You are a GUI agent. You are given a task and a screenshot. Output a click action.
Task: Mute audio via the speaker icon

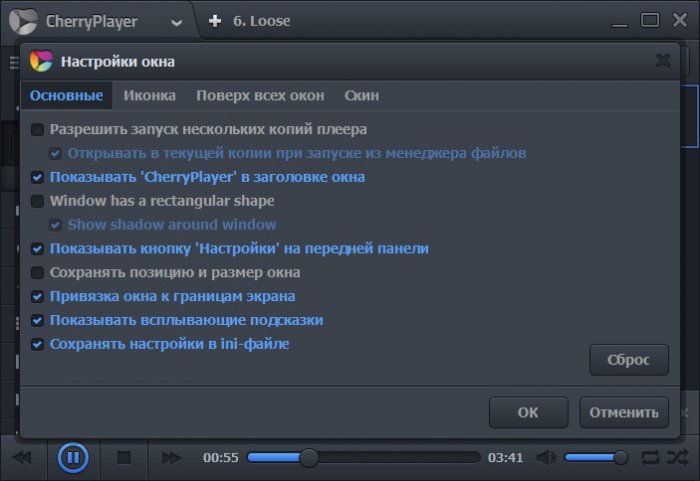(546, 458)
